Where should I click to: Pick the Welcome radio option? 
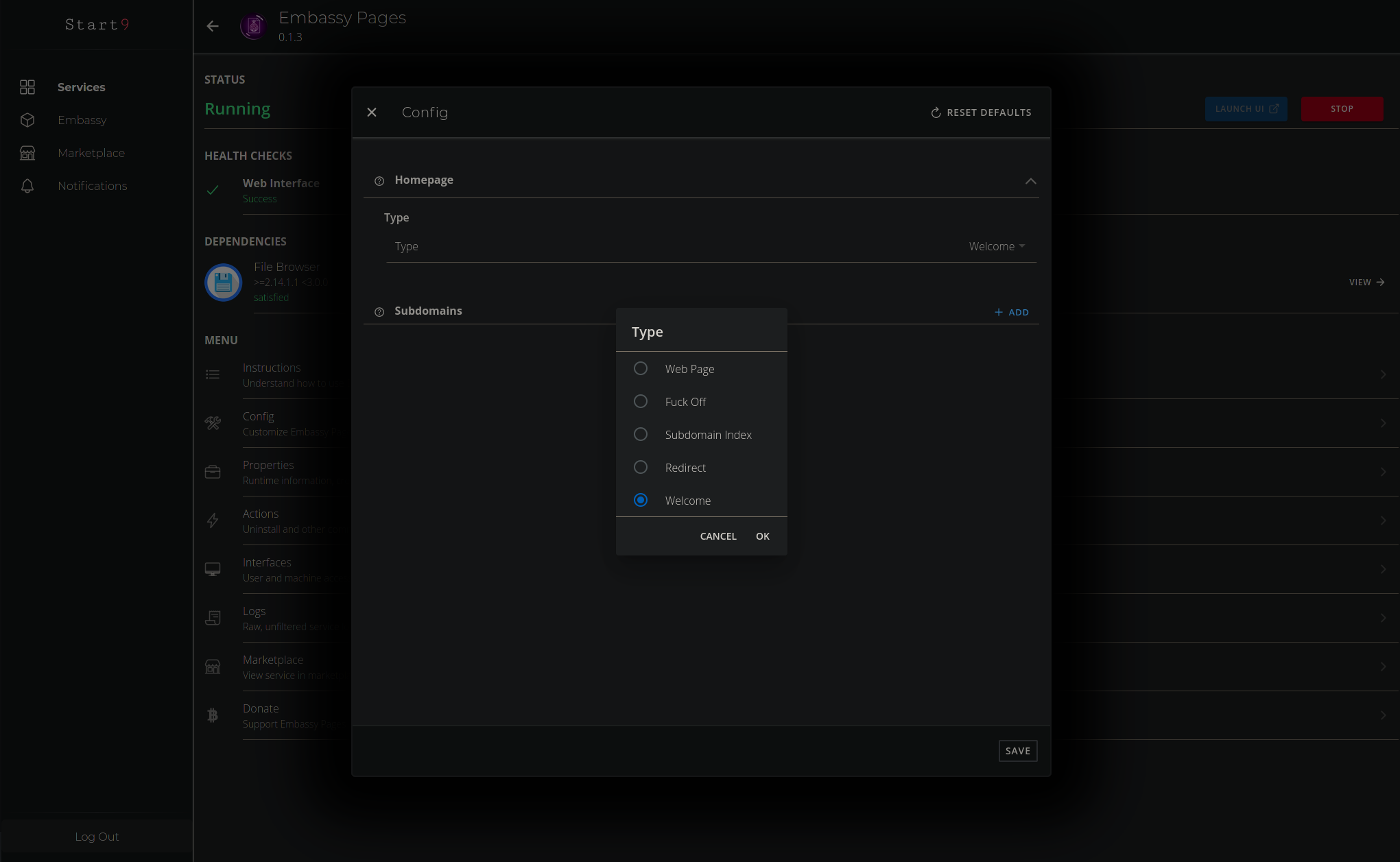pos(641,501)
